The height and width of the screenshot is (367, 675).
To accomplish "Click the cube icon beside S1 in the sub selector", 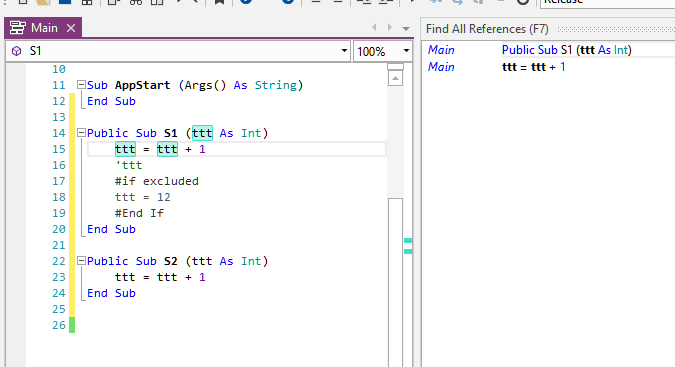I will (16, 51).
